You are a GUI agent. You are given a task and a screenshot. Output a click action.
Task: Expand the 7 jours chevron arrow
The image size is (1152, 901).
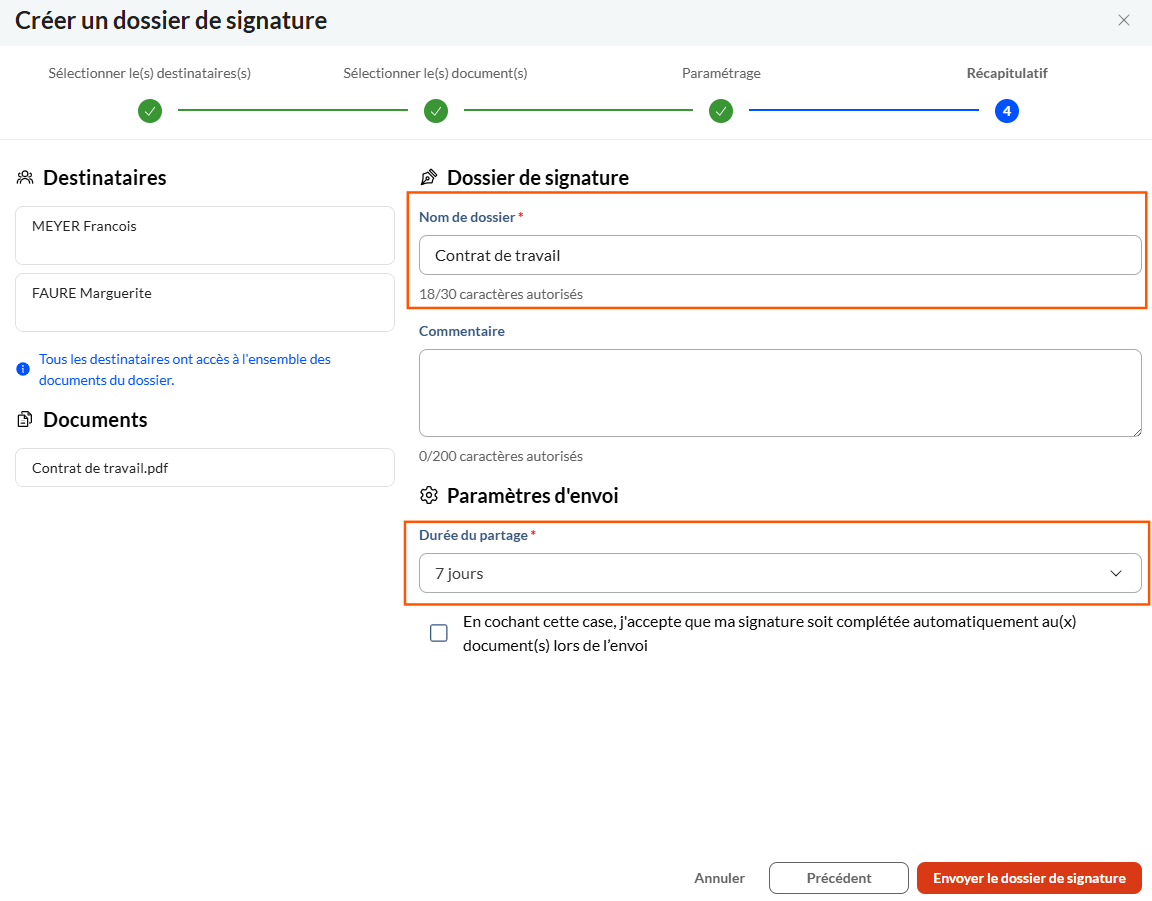click(1116, 573)
